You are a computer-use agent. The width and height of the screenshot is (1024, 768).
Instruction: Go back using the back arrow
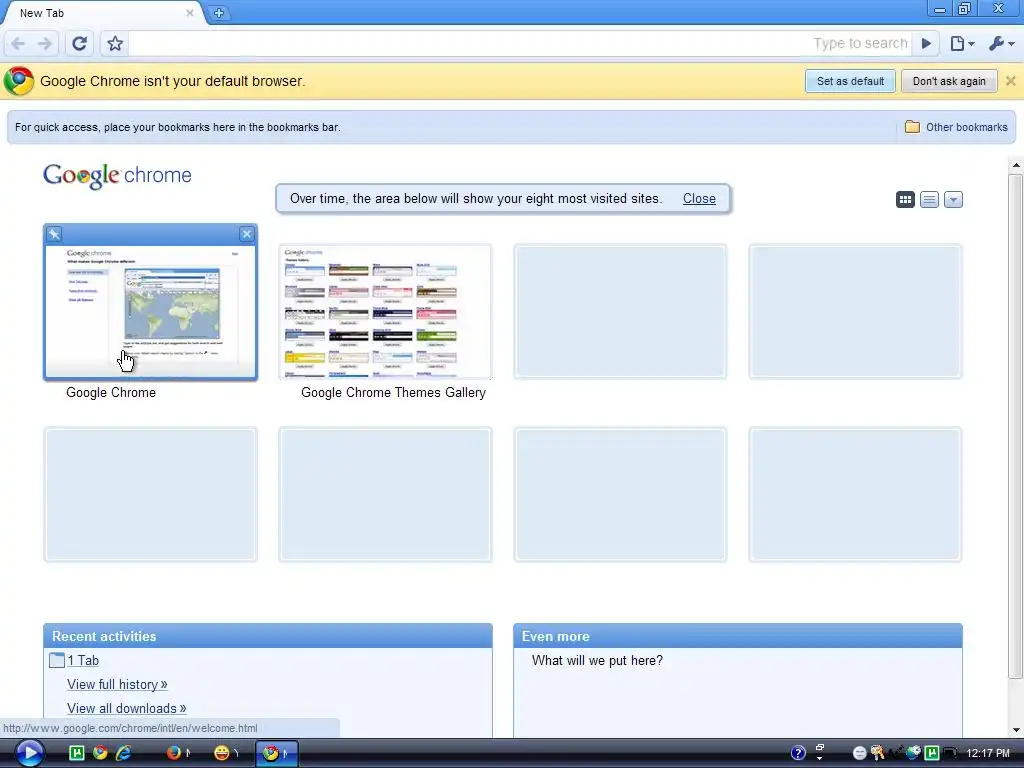pos(18,44)
